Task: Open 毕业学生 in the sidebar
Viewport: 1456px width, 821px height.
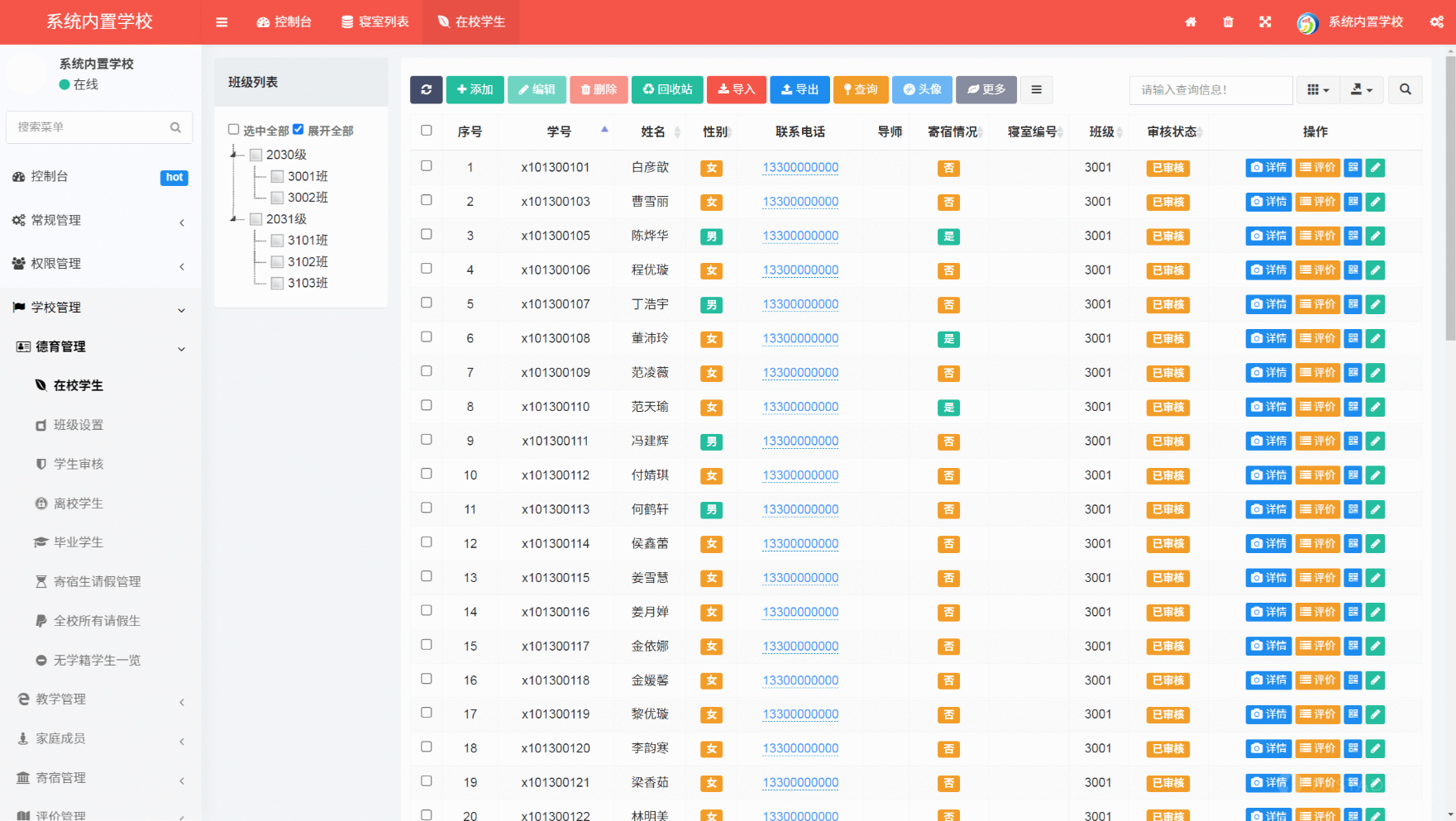Action: (x=79, y=542)
